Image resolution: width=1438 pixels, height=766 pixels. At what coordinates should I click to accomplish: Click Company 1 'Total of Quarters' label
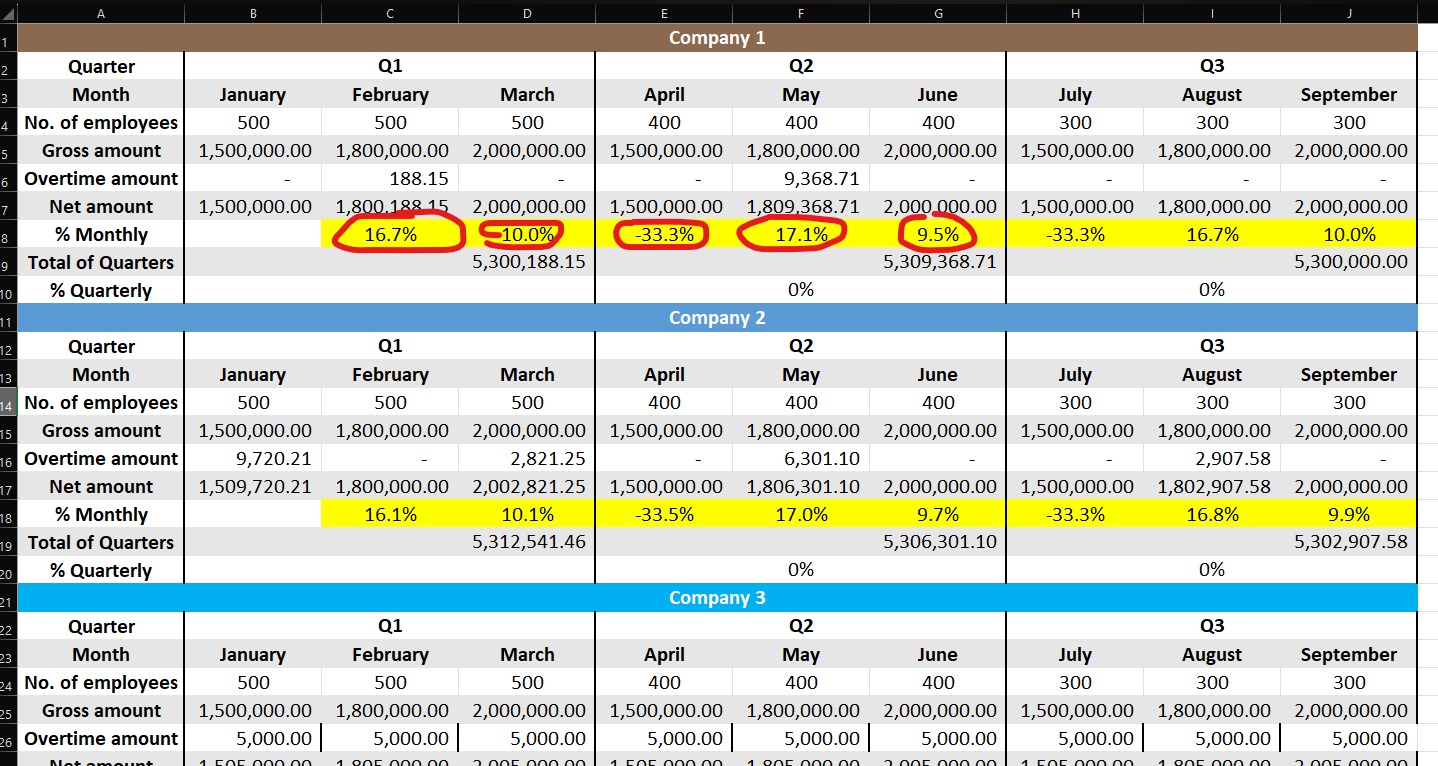tap(101, 263)
